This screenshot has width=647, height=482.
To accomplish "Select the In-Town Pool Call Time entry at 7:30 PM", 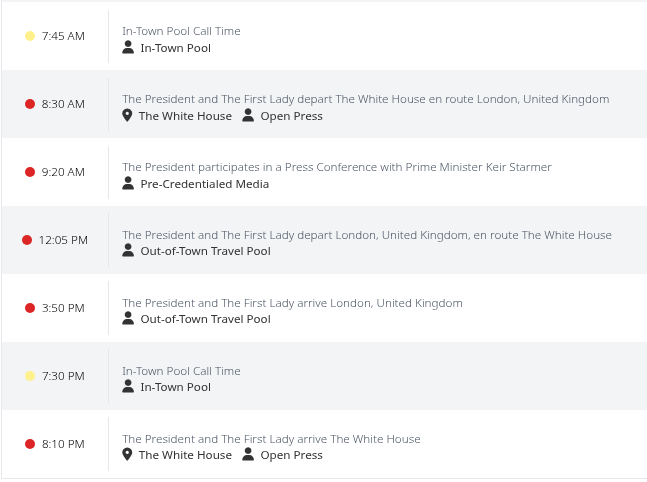I will (x=181, y=371).
